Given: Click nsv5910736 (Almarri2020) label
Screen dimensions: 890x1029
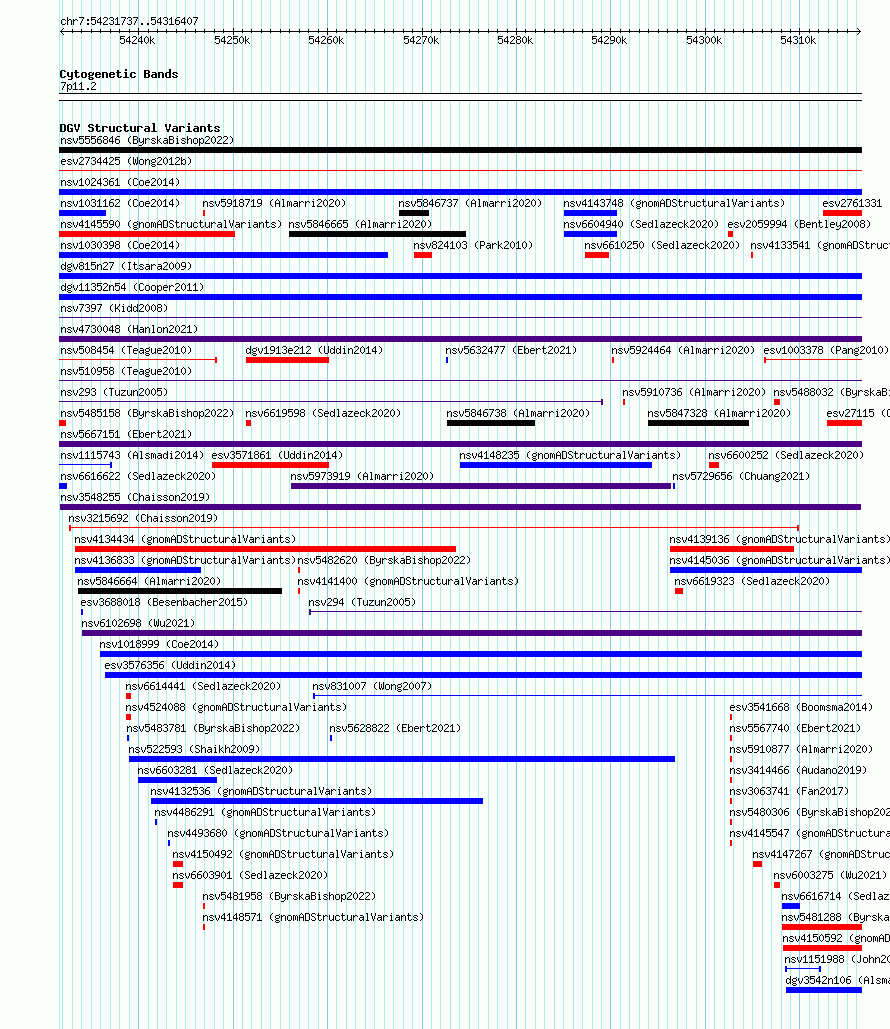Looking at the screenshot, I should (694, 392).
